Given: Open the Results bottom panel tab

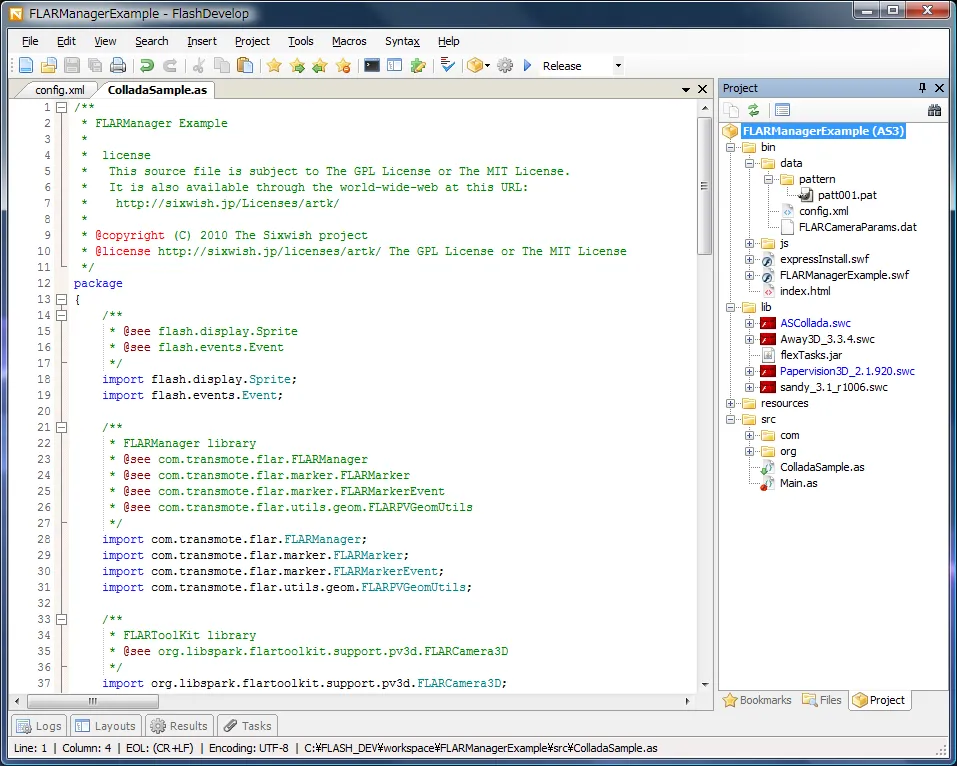Looking at the screenshot, I should [179, 726].
